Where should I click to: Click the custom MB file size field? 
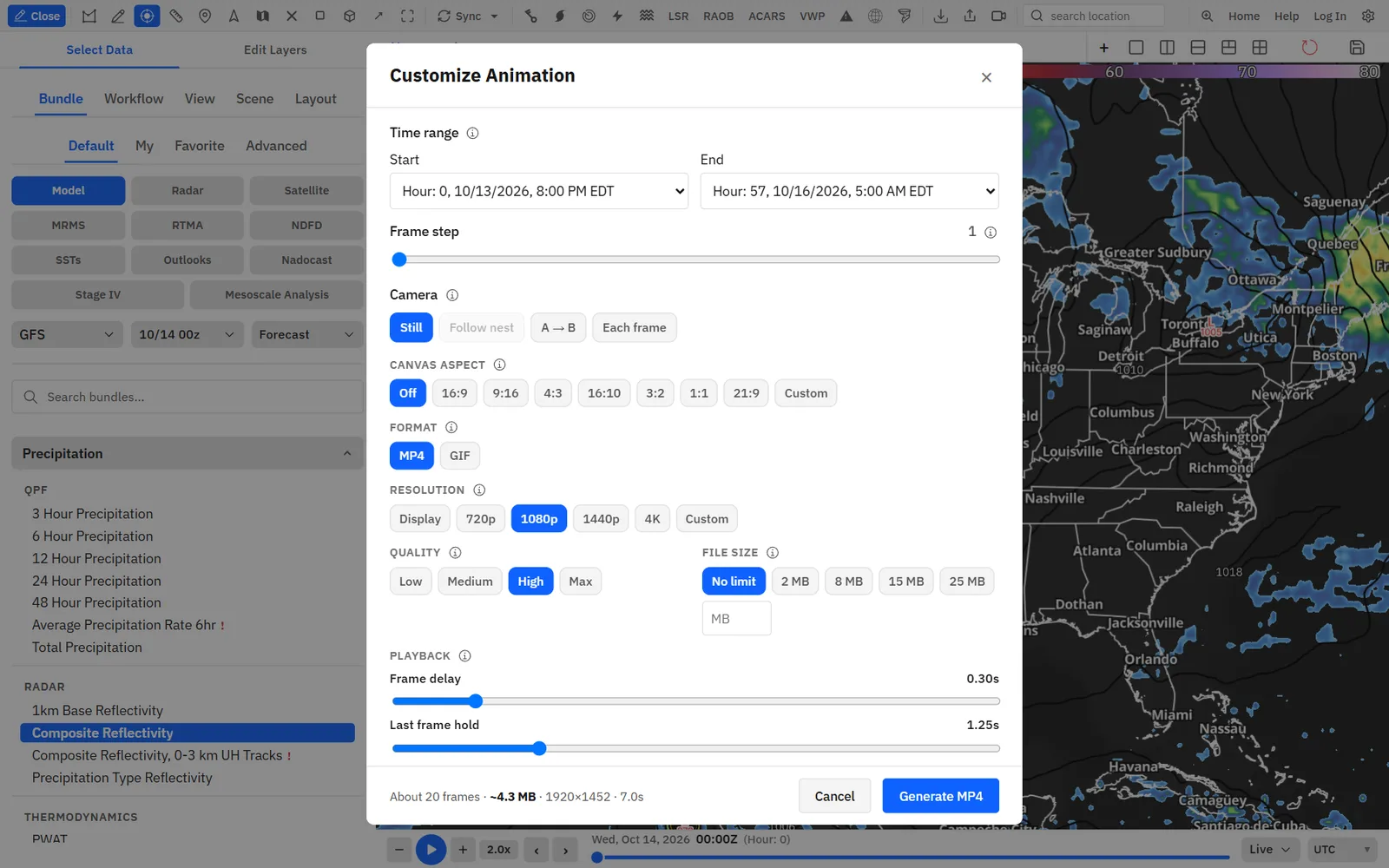[x=736, y=619]
